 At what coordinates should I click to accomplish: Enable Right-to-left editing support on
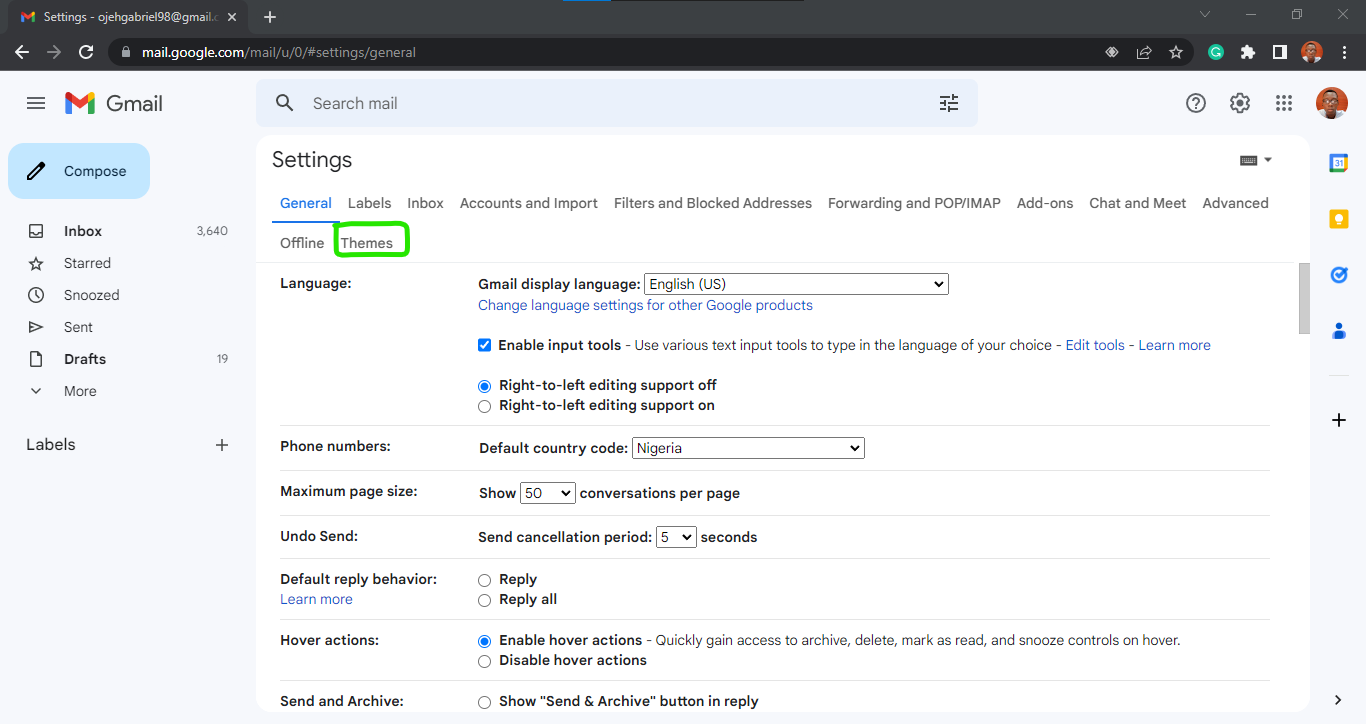point(484,406)
